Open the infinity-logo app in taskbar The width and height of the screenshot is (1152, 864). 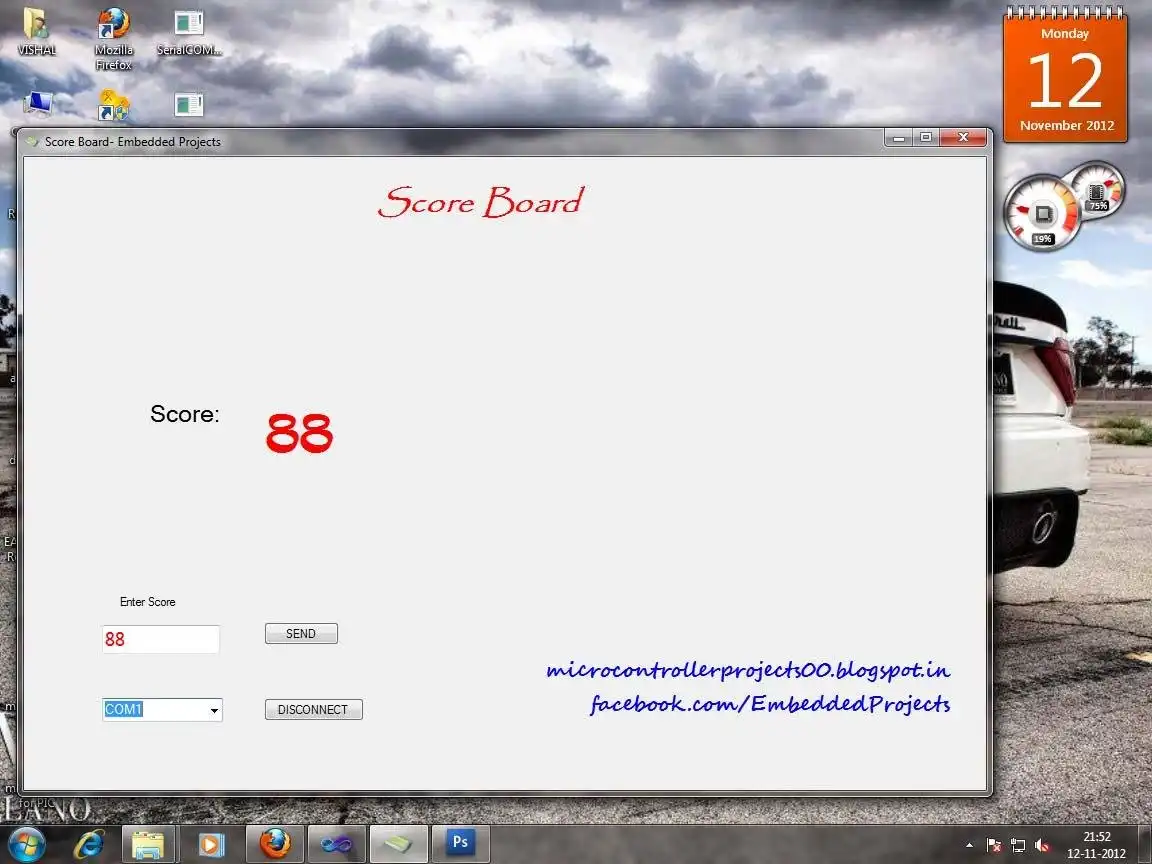[336, 843]
